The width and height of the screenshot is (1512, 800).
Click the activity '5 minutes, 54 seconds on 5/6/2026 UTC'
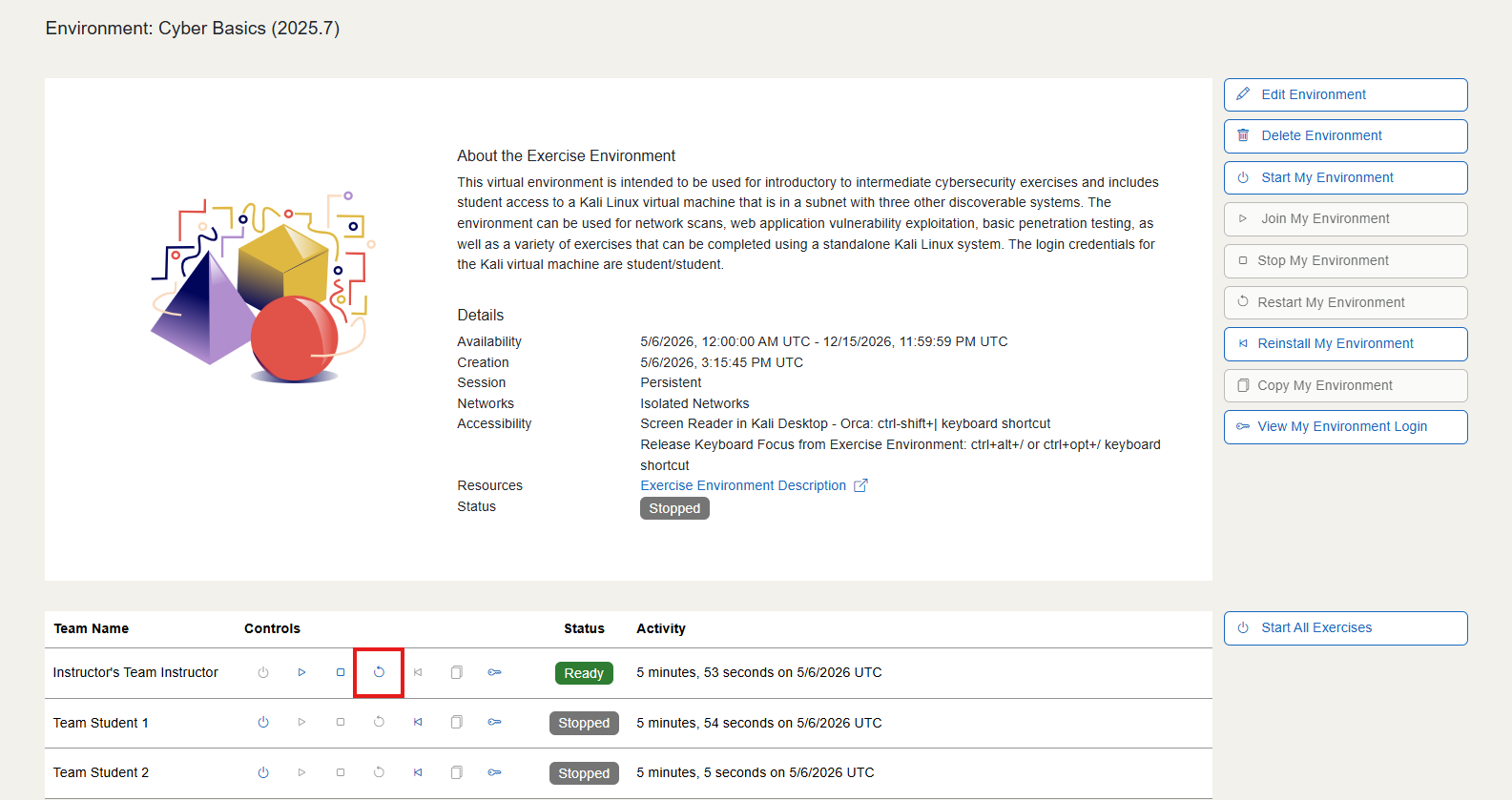759,723
